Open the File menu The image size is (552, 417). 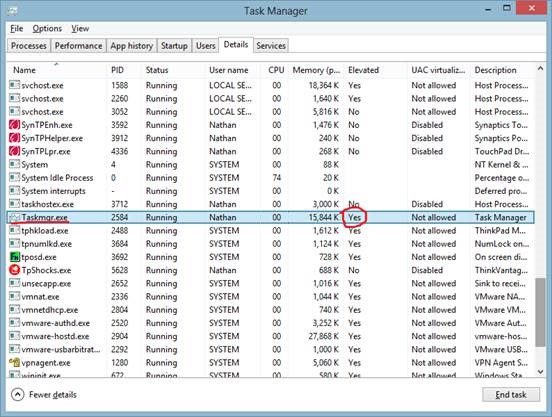(x=17, y=29)
